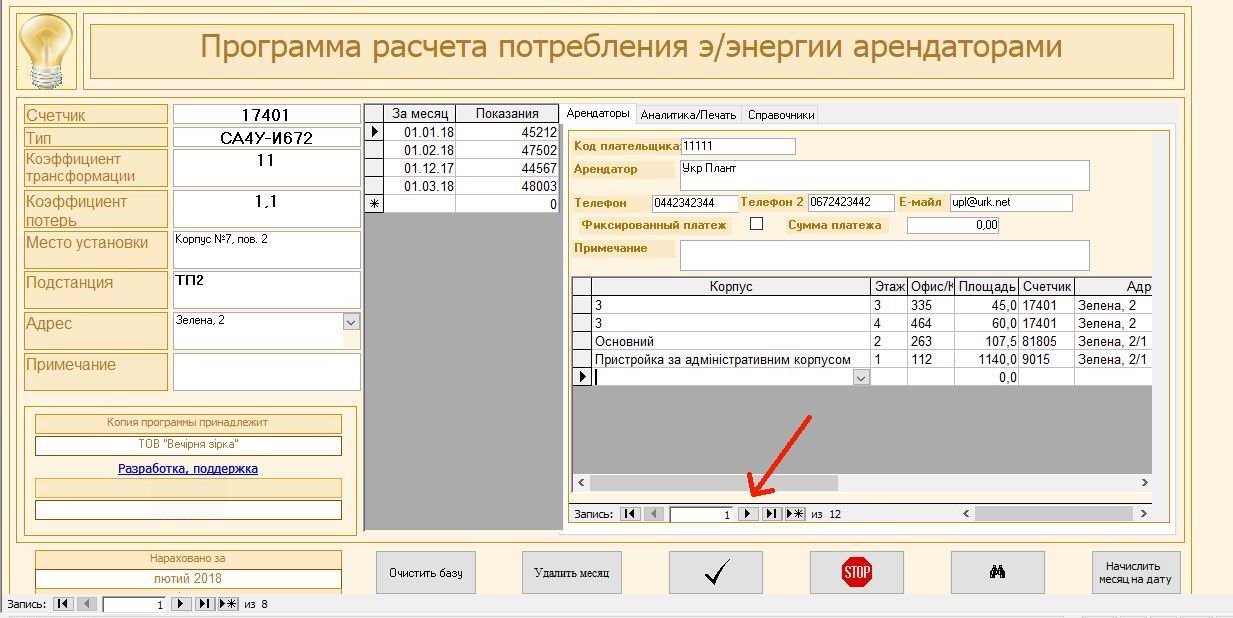Click the Начислить месяц на дату button
This screenshot has height=618, width=1233.
(x=1136, y=573)
